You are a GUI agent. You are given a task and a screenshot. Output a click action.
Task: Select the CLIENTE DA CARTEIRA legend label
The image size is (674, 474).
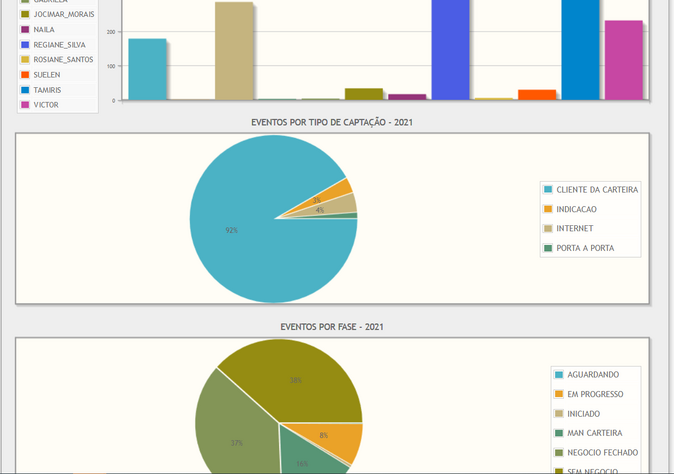point(597,190)
